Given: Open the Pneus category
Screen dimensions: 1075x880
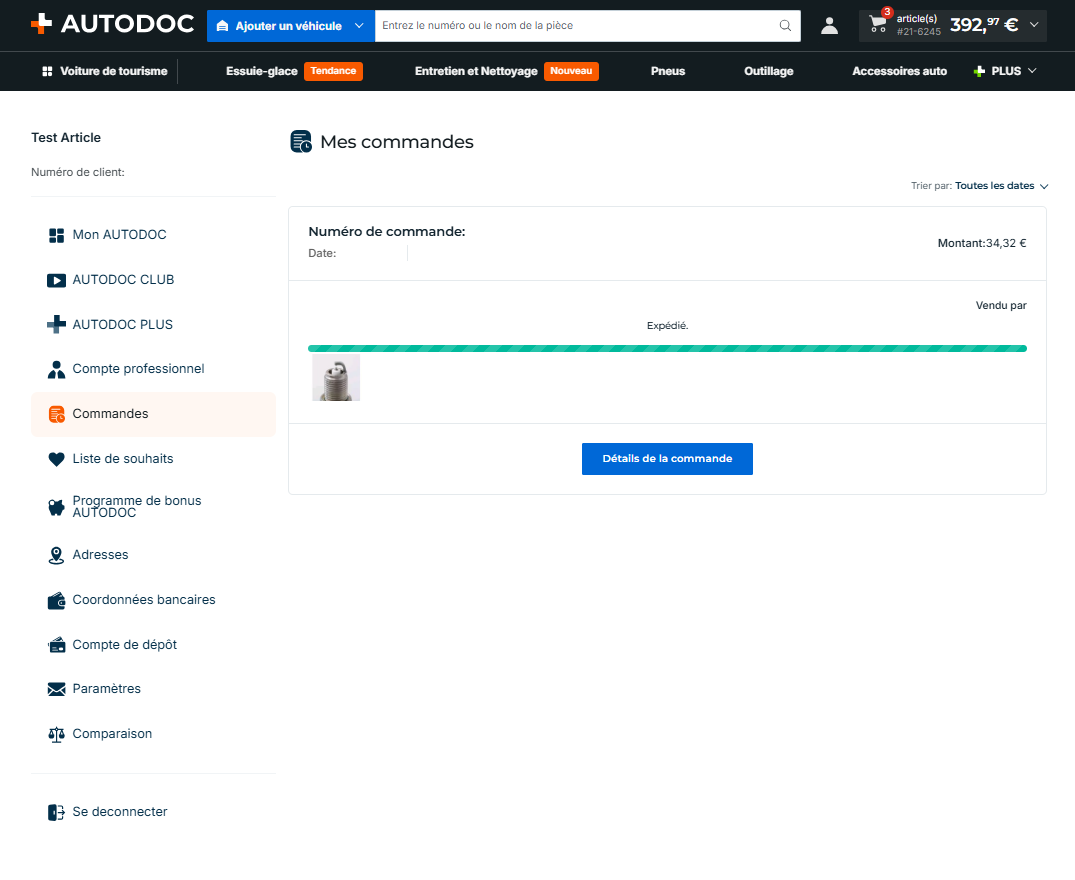Looking at the screenshot, I should (668, 71).
